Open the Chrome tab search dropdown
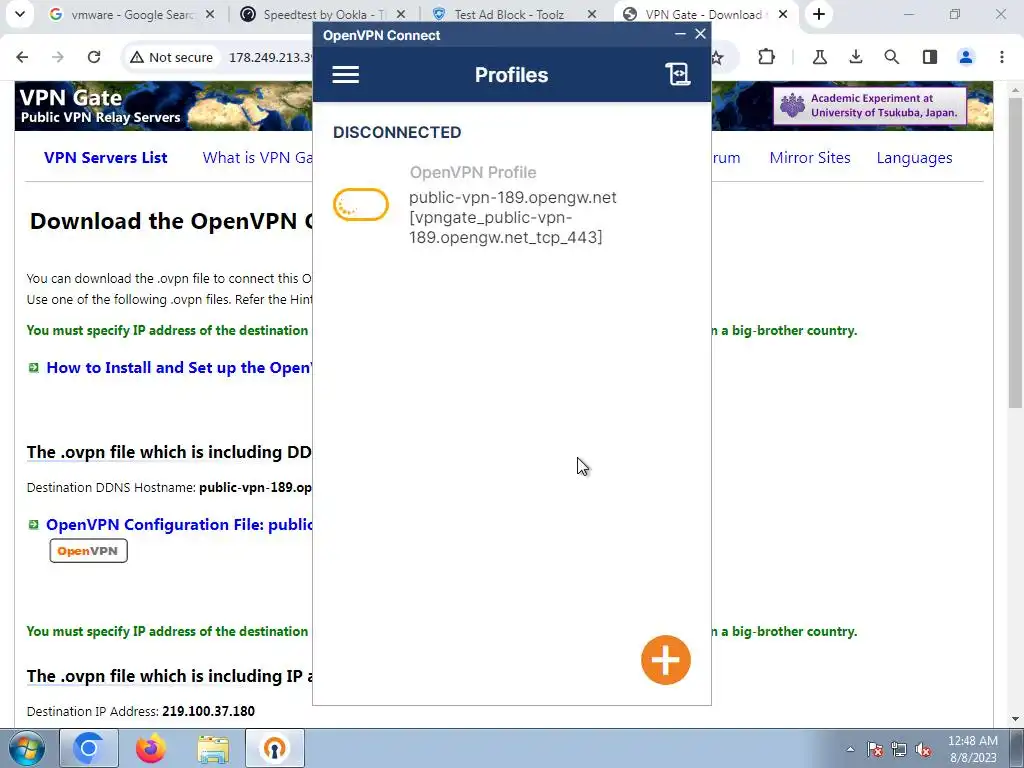Image resolution: width=1024 pixels, height=768 pixels. (x=20, y=14)
